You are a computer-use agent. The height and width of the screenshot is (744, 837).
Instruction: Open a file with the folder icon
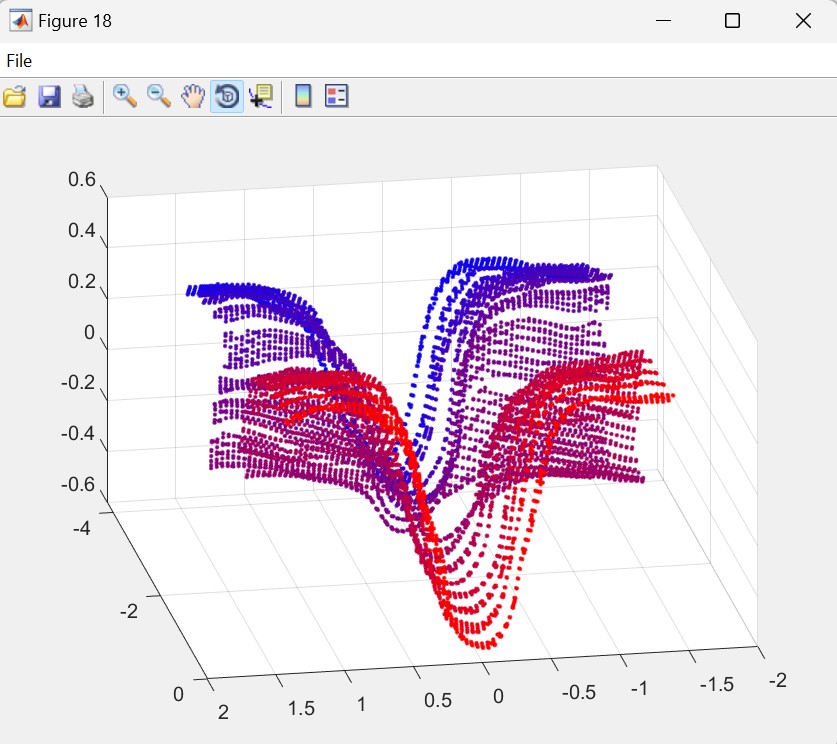14,97
